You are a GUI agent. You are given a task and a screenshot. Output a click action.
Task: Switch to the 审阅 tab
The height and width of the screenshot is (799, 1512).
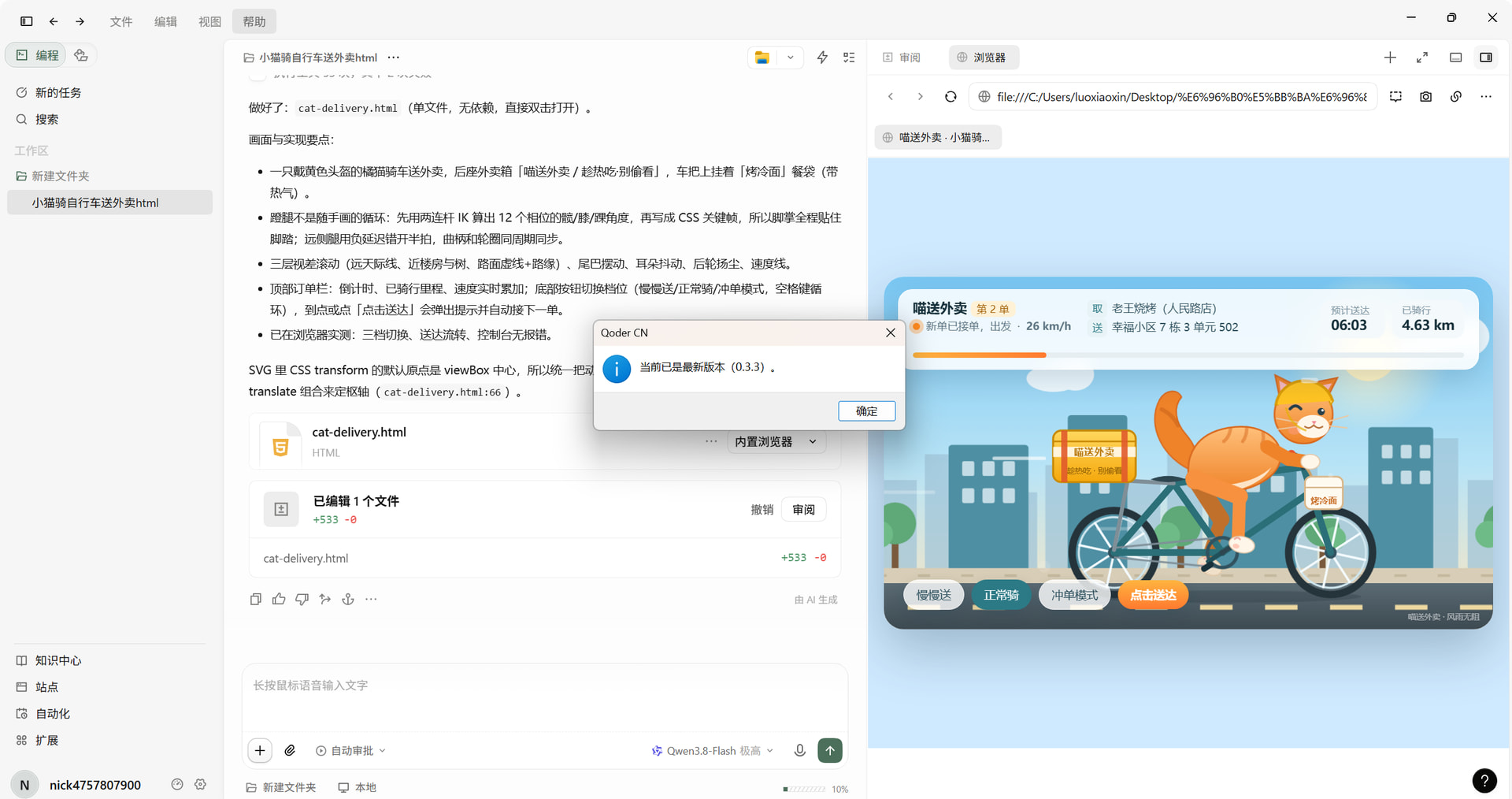coord(902,58)
